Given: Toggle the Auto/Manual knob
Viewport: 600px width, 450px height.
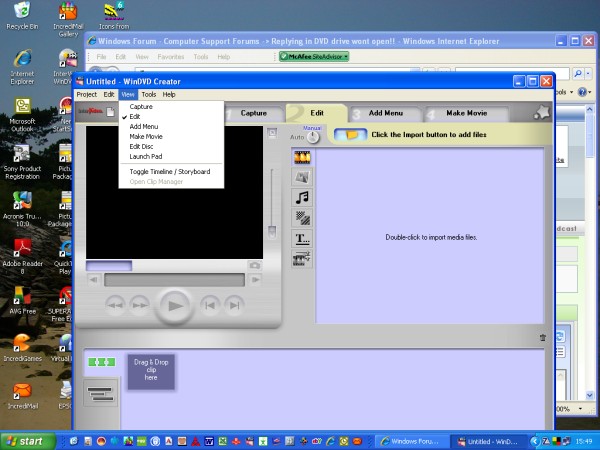Looking at the screenshot, I should tap(313, 137).
